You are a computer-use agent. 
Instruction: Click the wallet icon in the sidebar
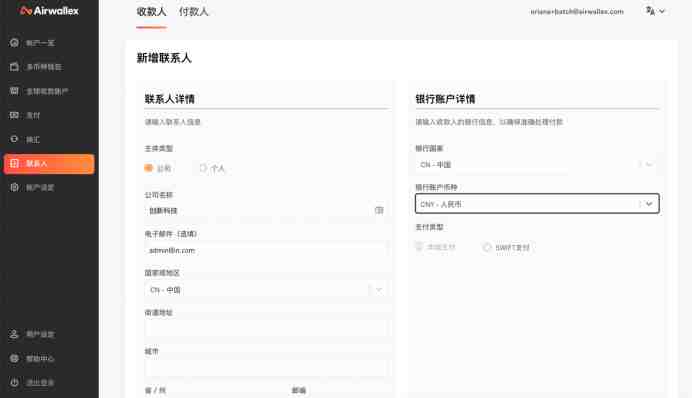coord(15,67)
